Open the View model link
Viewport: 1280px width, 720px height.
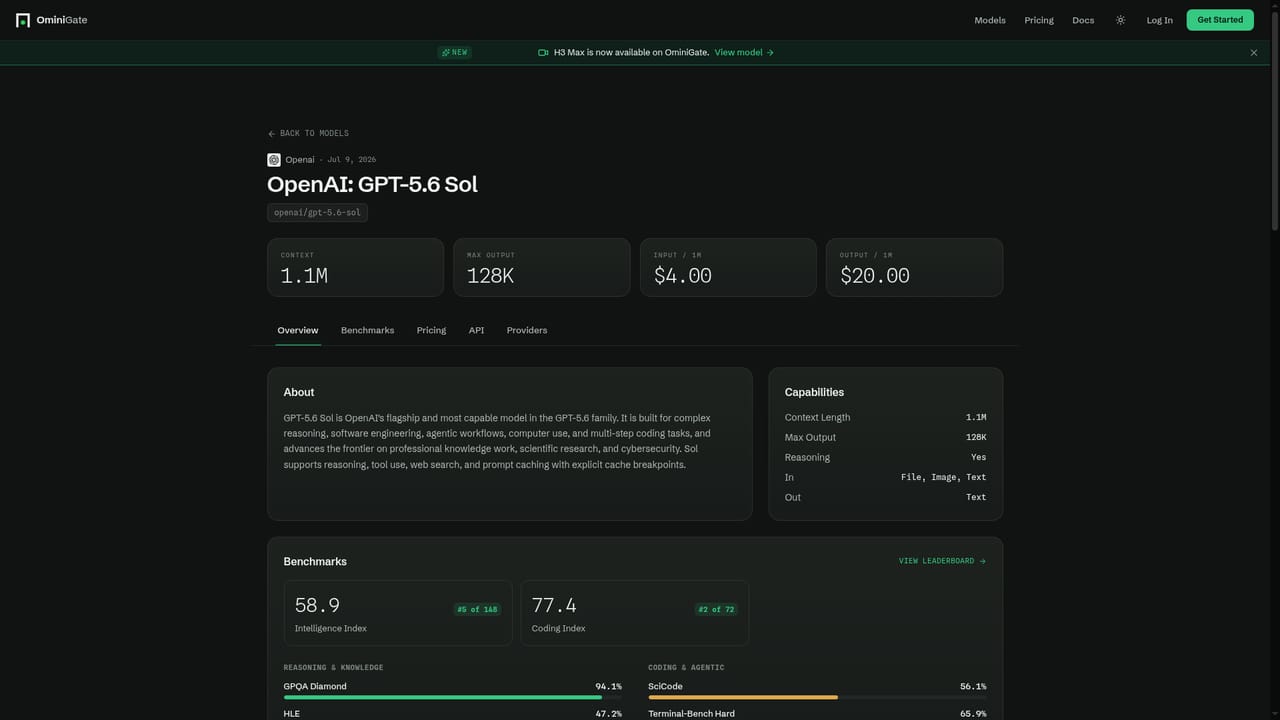point(744,52)
